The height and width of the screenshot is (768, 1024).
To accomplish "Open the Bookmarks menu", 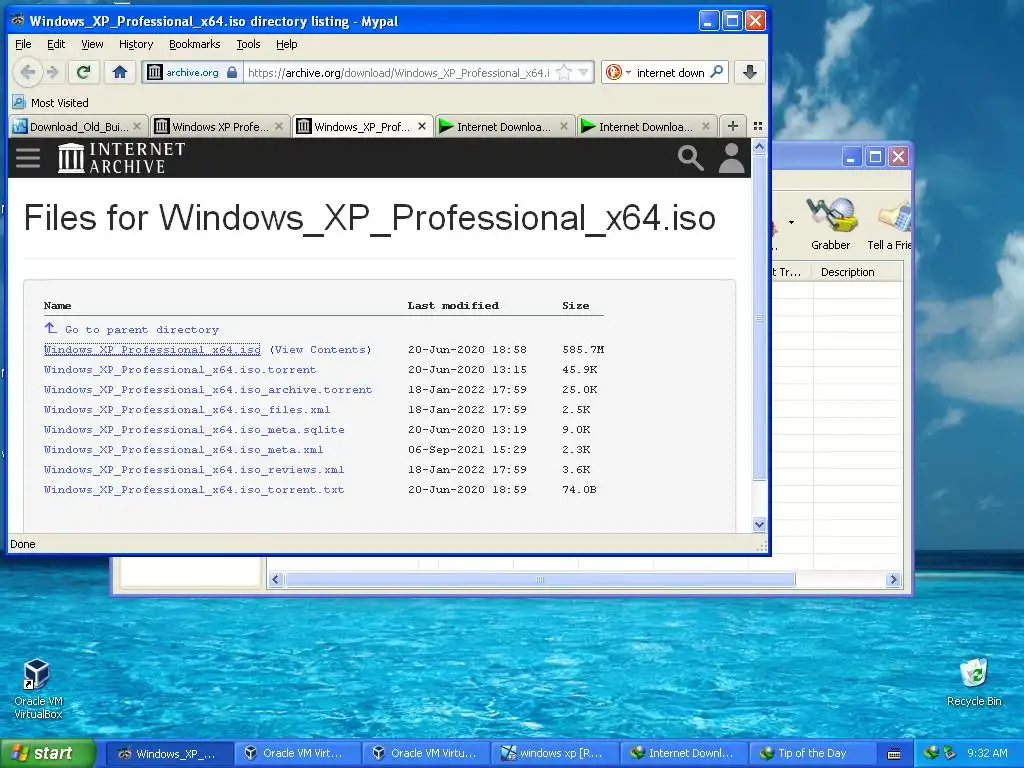I will [x=195, y=44].
